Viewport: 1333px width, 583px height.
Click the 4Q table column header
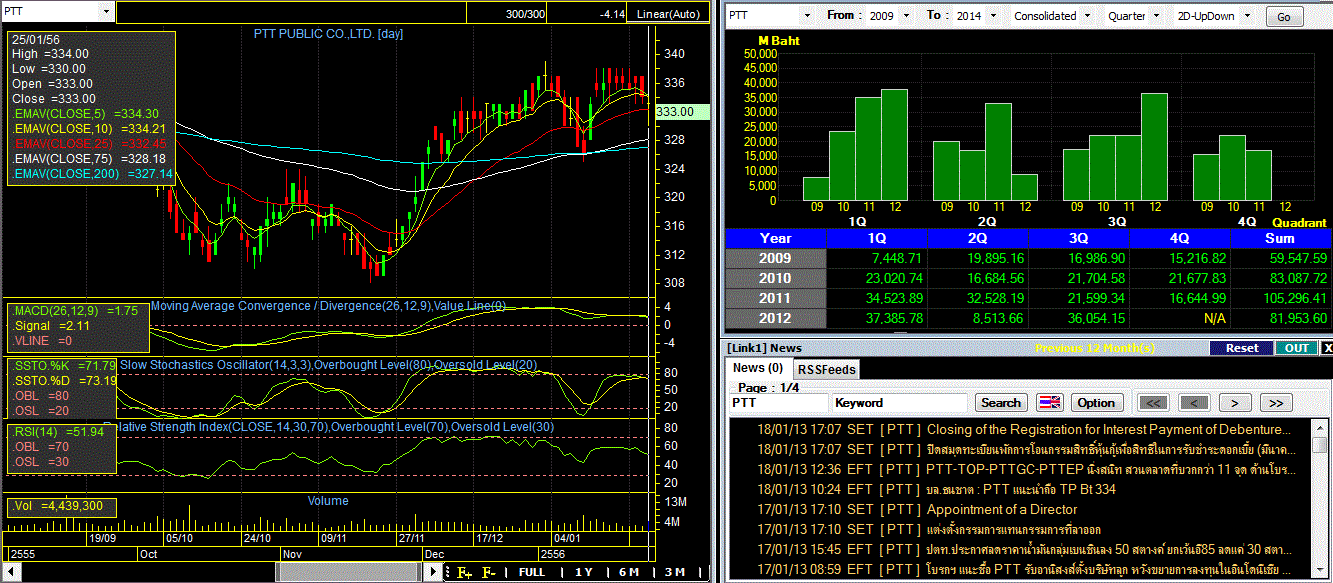(1180, 238)
